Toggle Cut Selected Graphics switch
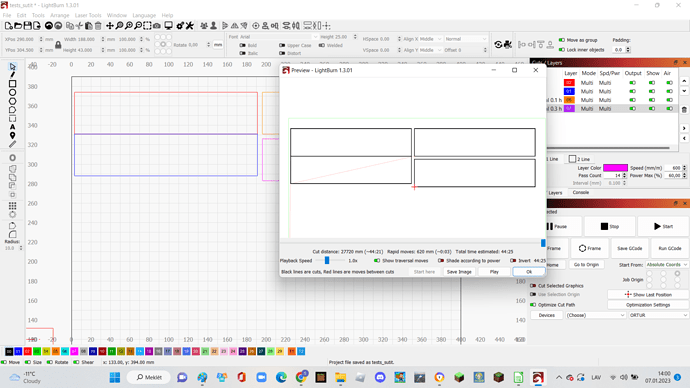This screenshot has width=690, height=388. 533,286
